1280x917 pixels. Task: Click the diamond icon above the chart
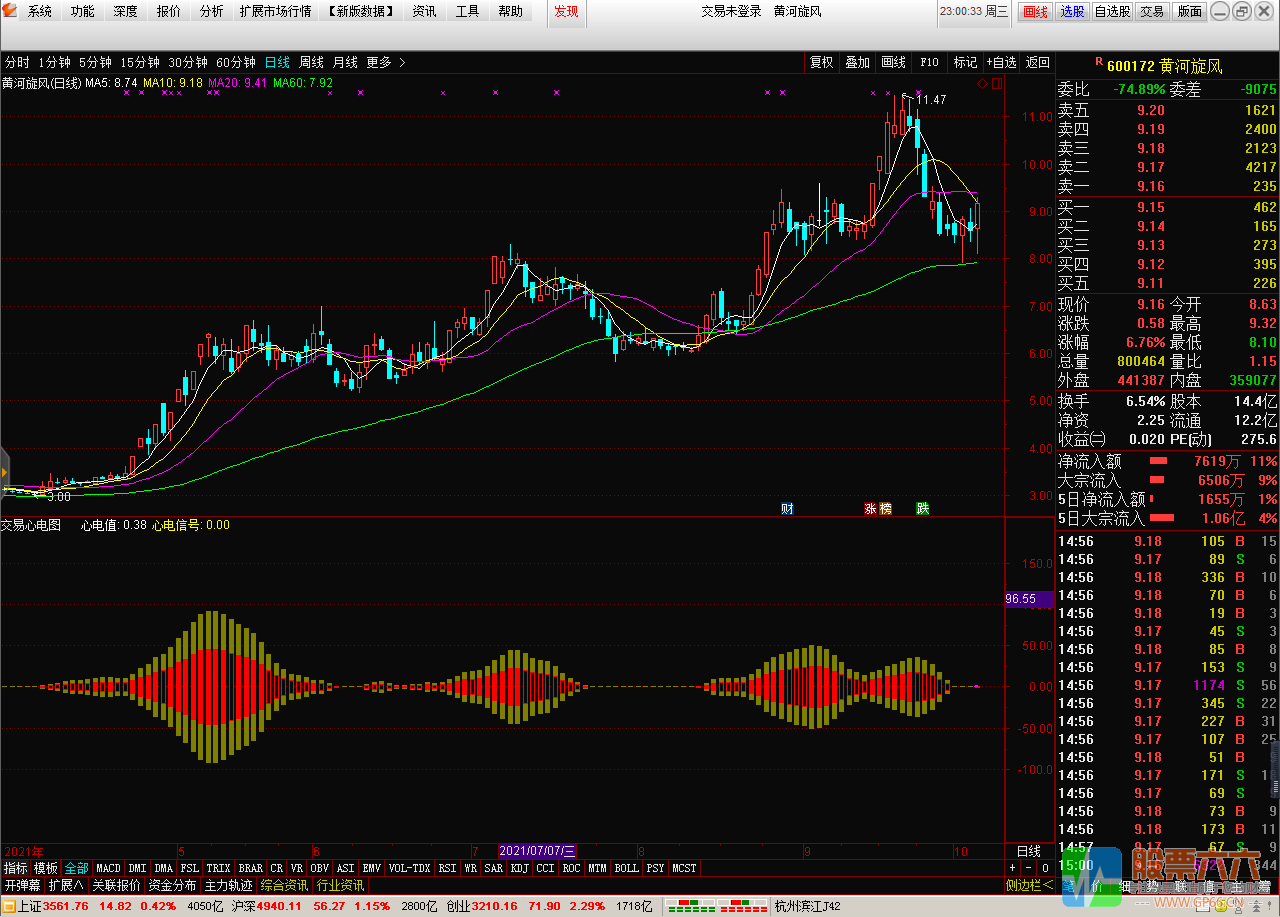[983, 83]
